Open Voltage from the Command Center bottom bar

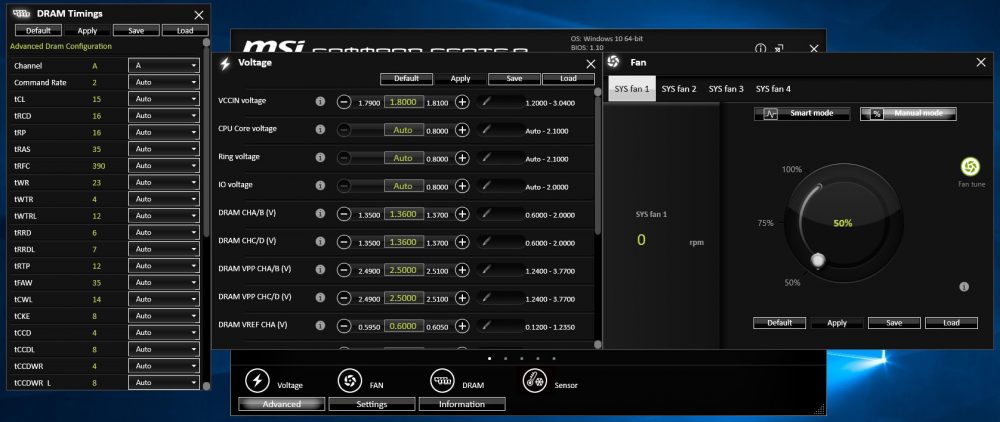point(258,381)
